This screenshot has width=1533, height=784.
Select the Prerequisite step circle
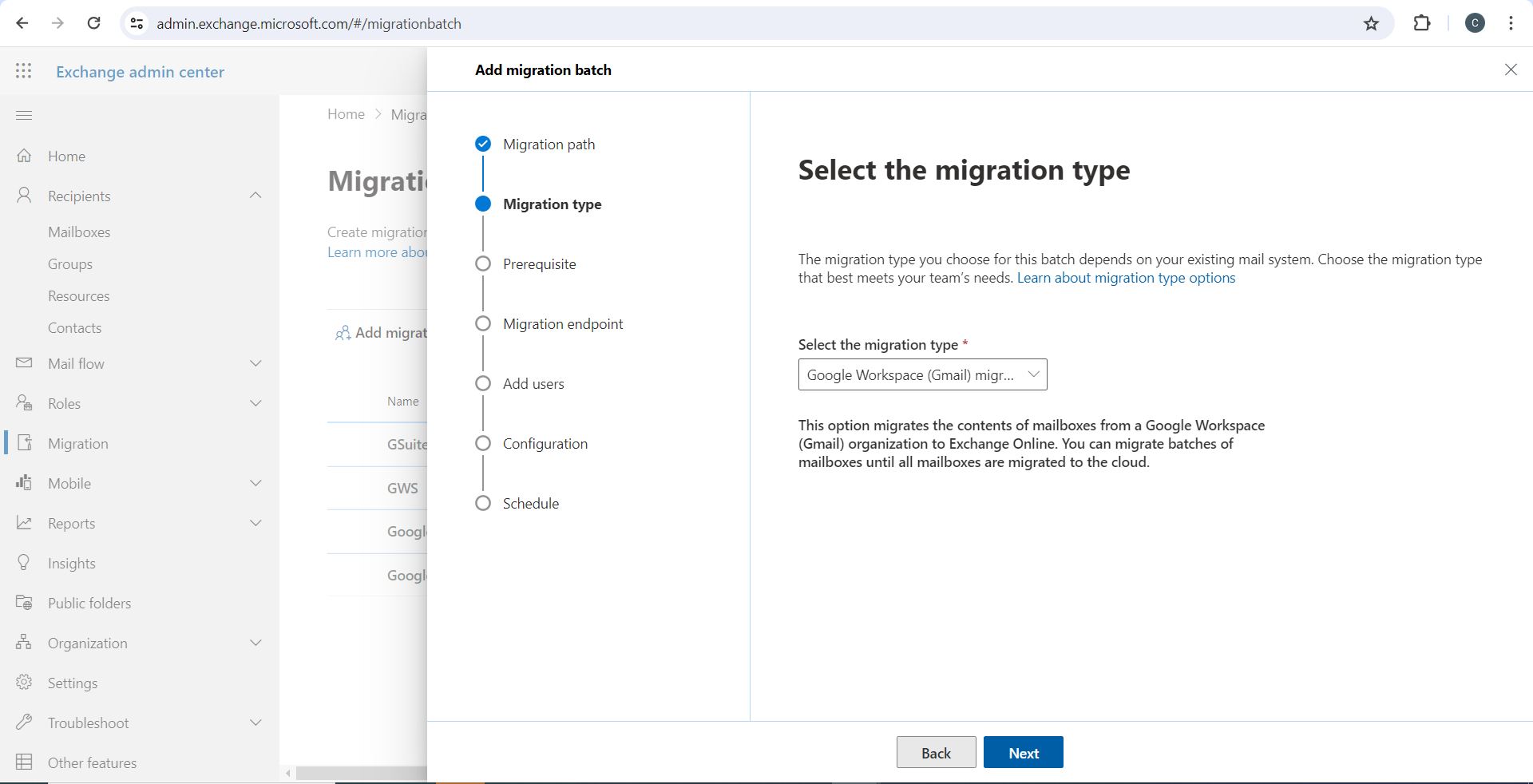(483, 264)
